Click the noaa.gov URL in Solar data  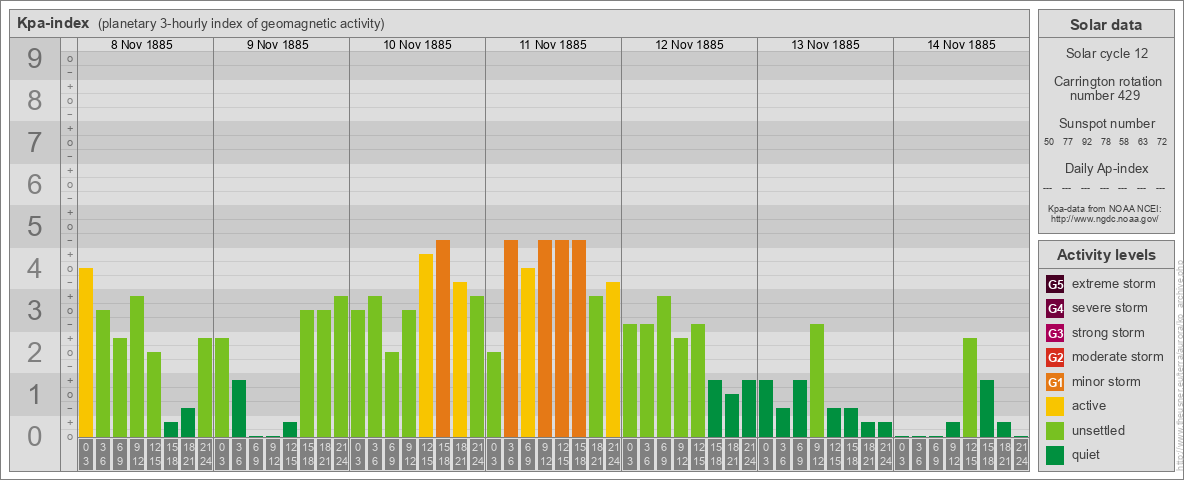coord(1103,218)
